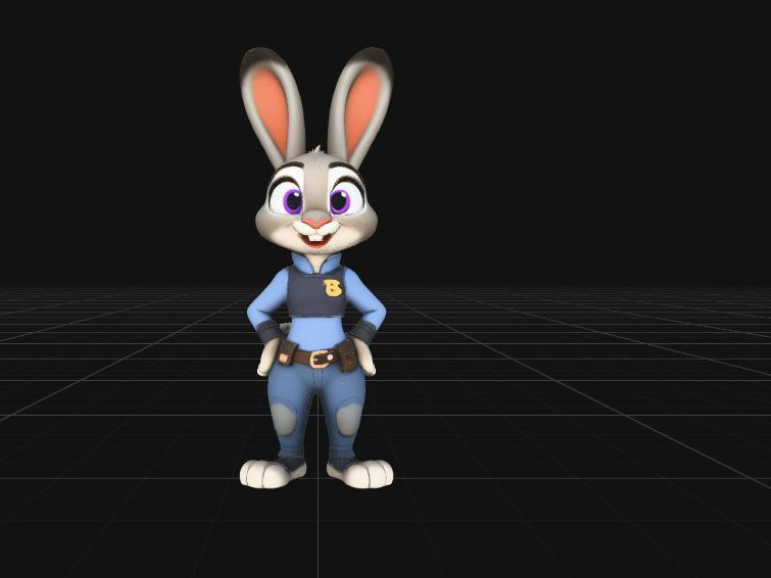Select the character's right purple eye
Image resolution: width=771 pixels, height=578 pixels.
pyautogui.click(x=293, y=201)
